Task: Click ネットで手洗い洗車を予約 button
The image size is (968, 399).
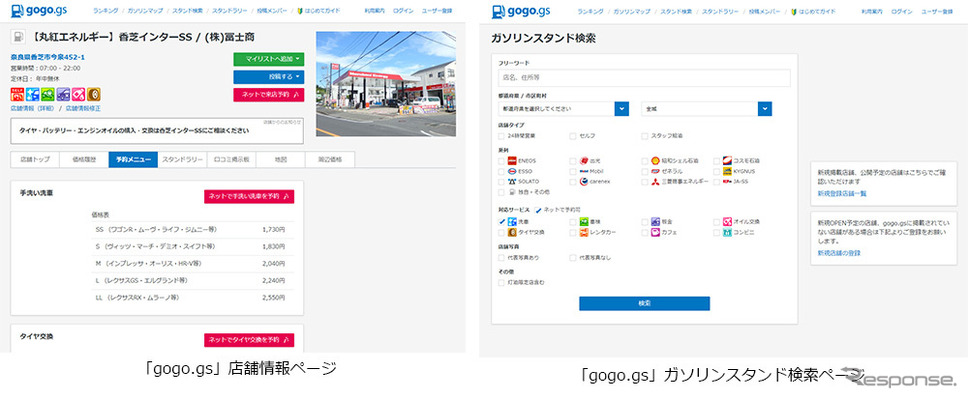Action: [249, 196]
